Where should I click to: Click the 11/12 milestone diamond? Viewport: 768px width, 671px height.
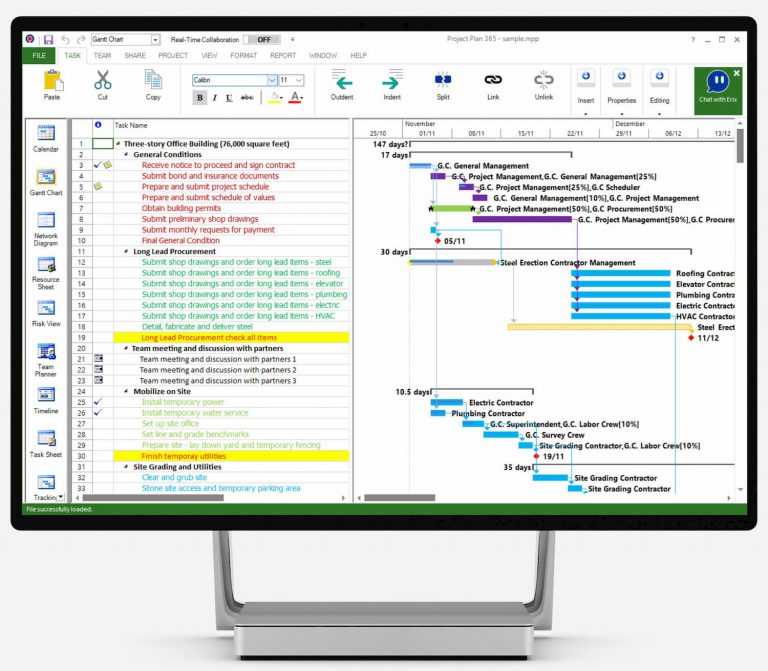pyautogui.click(x=691, y=338)
